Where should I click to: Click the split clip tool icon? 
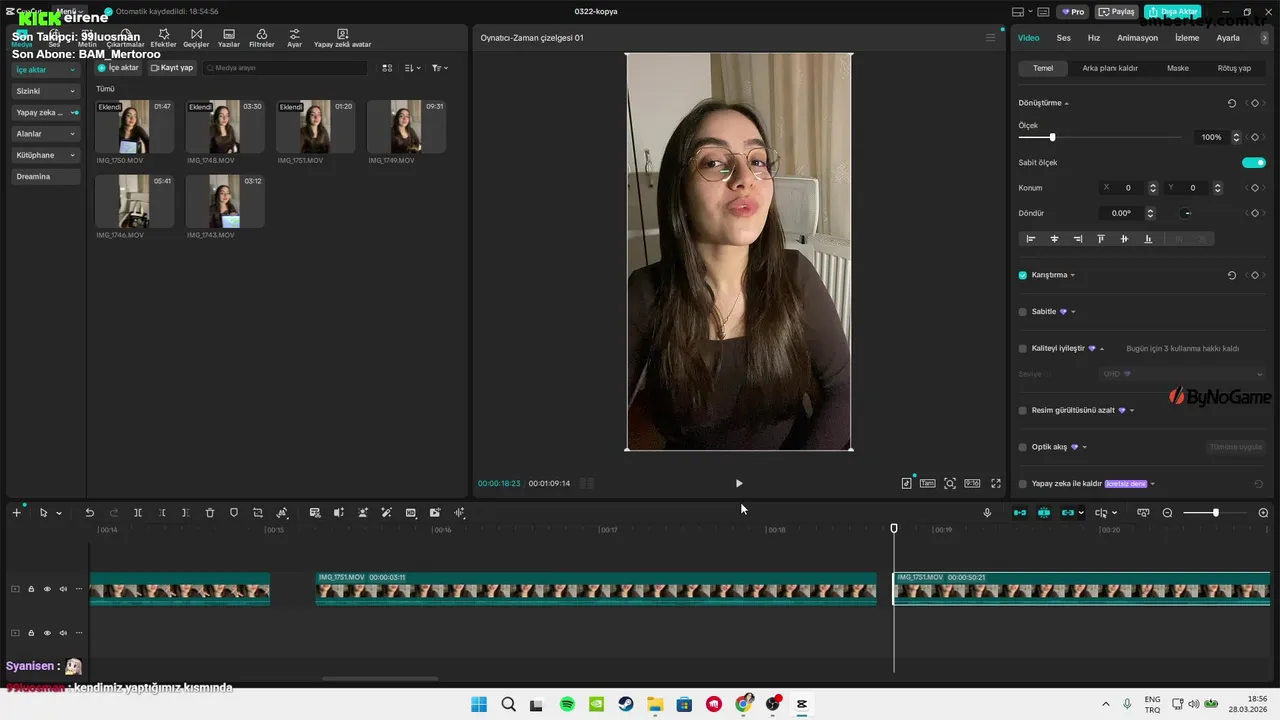coord(138,513)
